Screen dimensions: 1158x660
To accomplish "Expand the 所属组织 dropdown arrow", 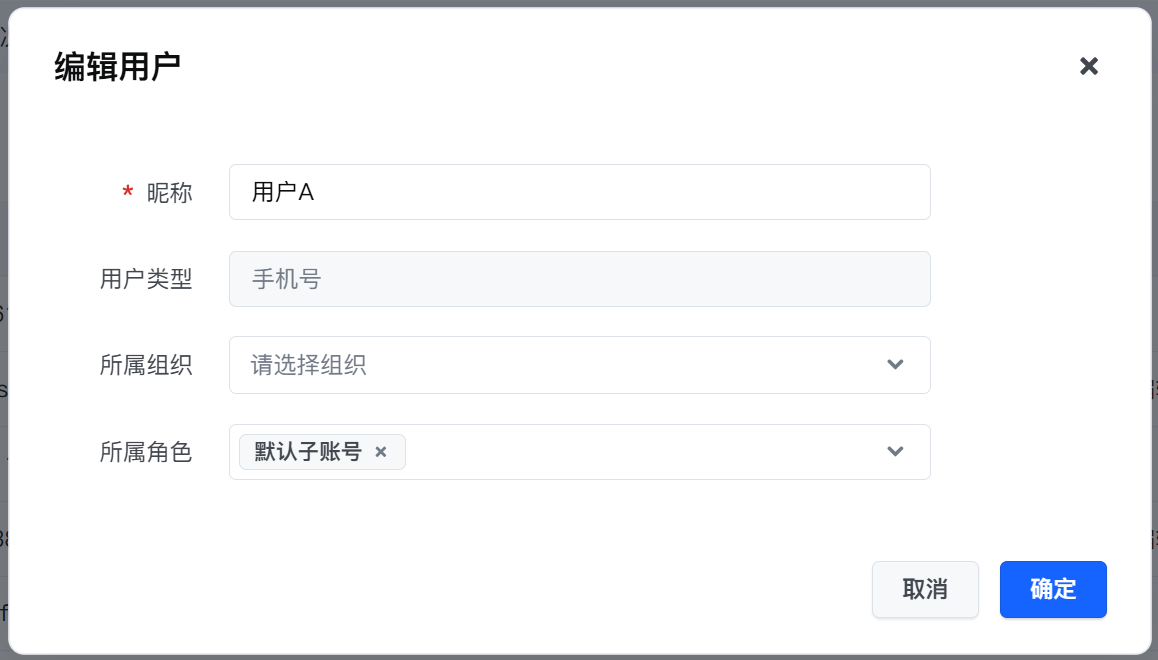I will [895, 365].
